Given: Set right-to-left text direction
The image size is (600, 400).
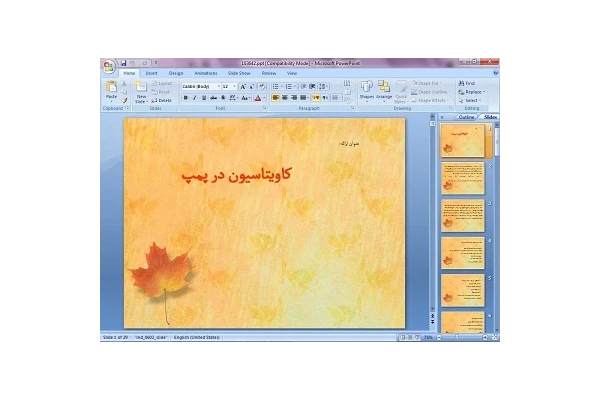Looking at the screenshot, I should [x=325, y=98].
